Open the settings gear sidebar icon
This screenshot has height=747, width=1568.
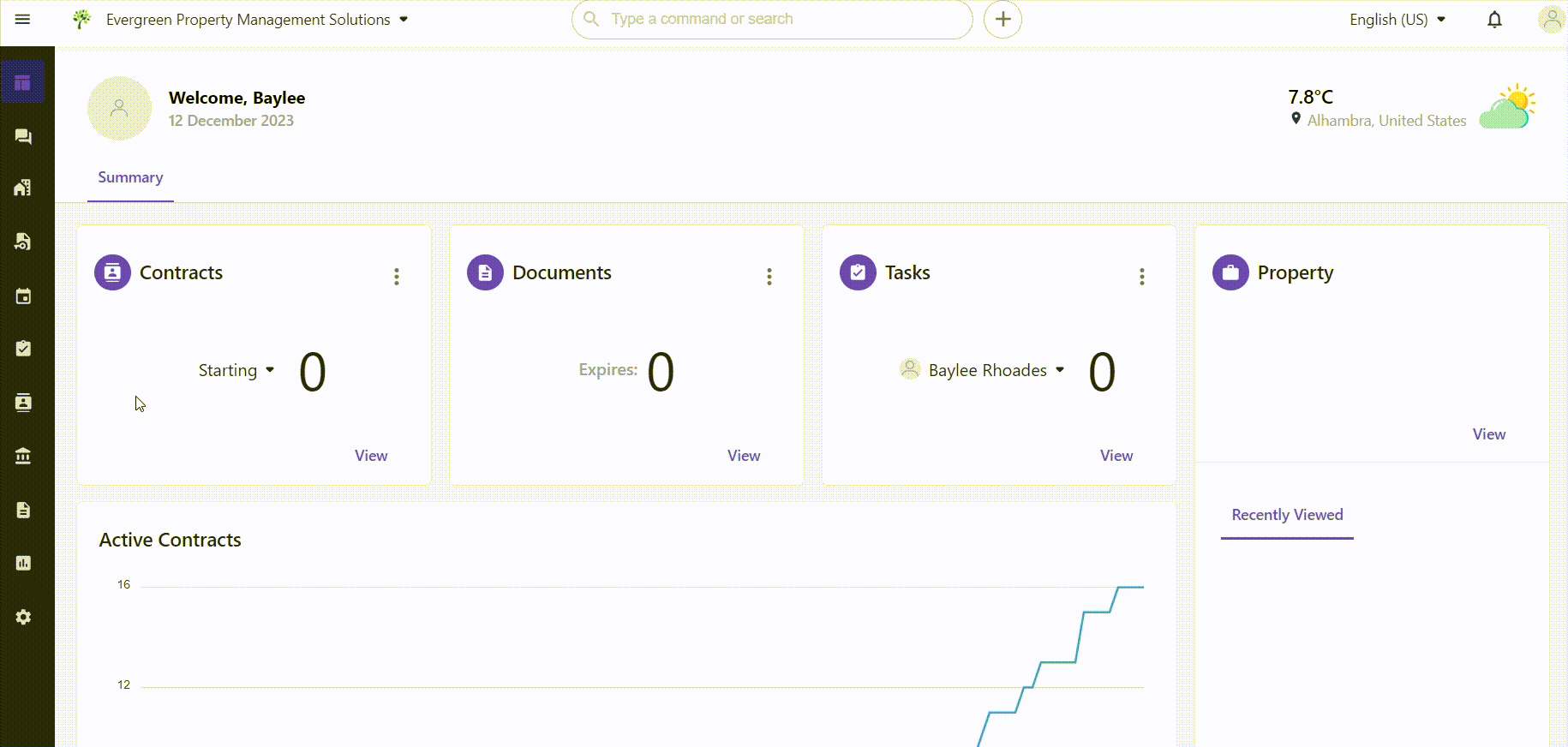(x=23, y=617)
